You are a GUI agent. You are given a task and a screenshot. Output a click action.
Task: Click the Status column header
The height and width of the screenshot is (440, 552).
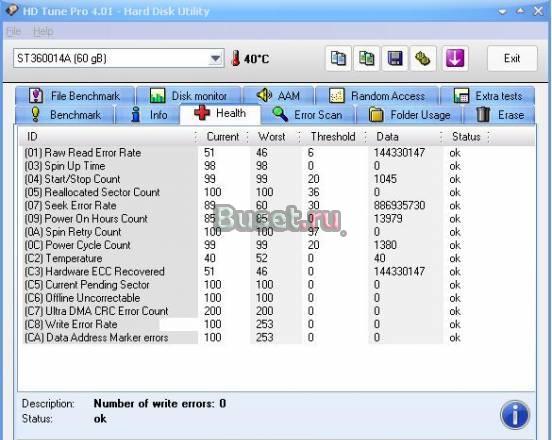[466, 137]
